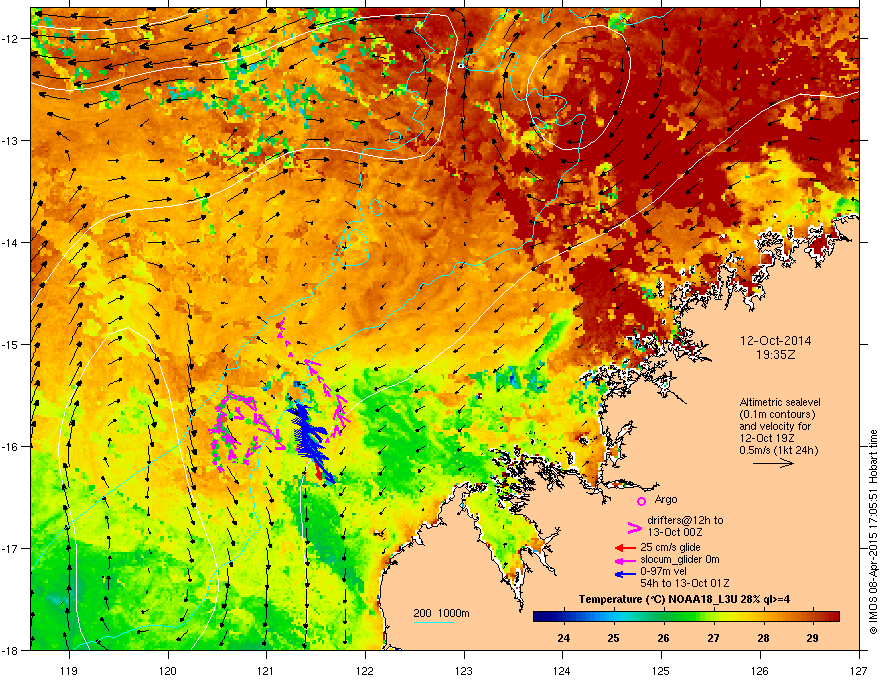This screenshot has height=680, width=880.
Task: Click the cyan 200 1000m isobath legend line
Action: tap(434, 622)
